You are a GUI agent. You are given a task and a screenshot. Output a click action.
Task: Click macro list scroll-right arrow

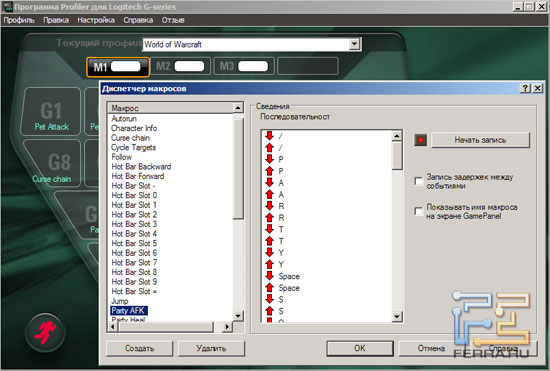[x=227, y=327]
